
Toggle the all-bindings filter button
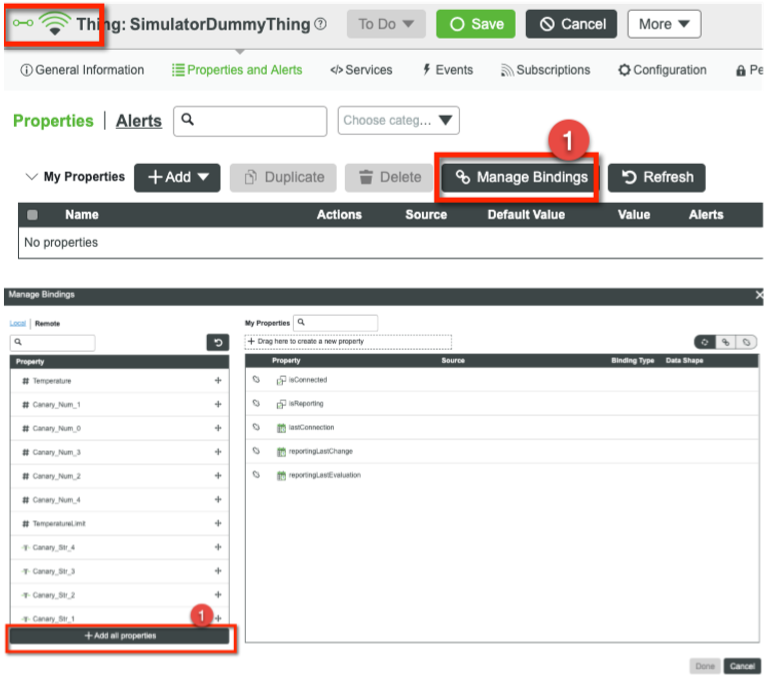coord(705,342)
